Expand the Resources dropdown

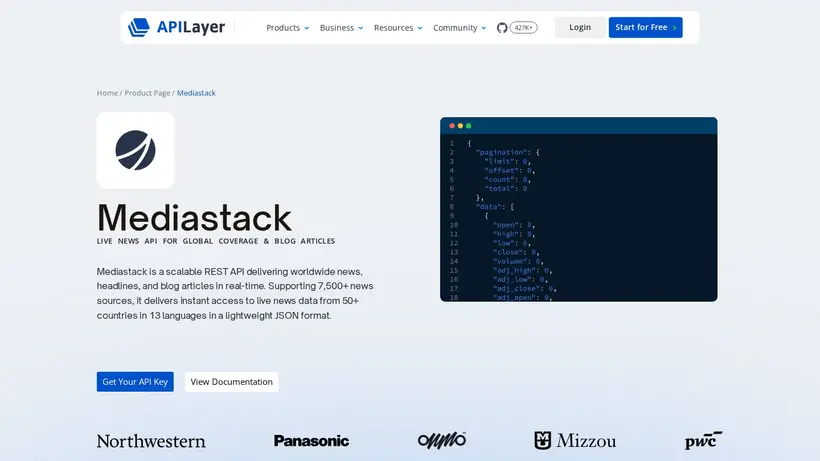tap(398, 28)
